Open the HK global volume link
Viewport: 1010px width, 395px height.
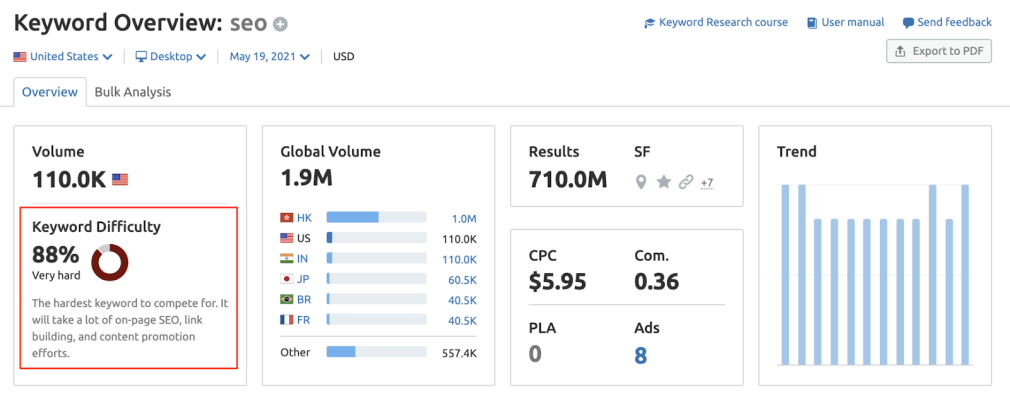(304, 218)
